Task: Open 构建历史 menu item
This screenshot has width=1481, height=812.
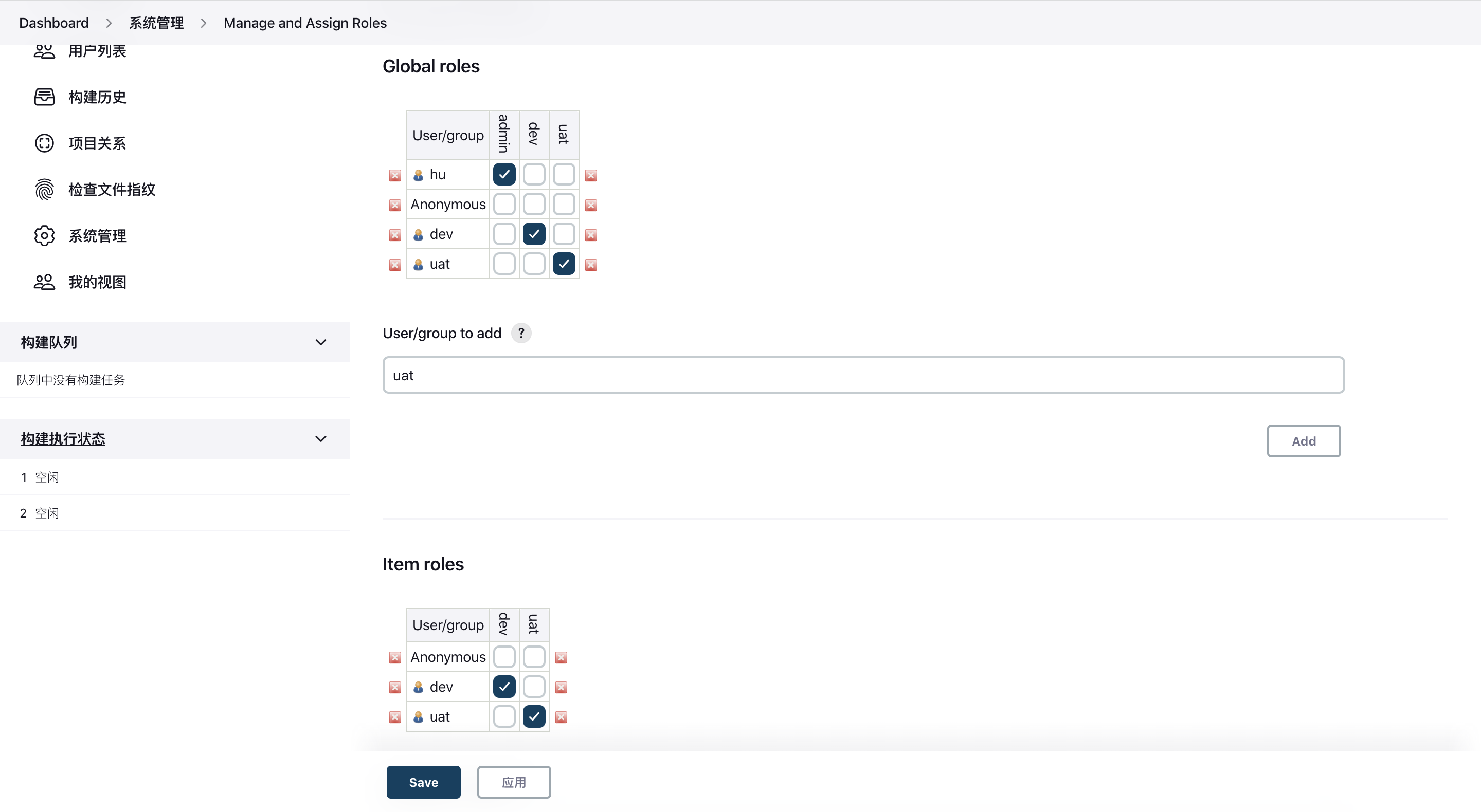Action: [97, 97]
